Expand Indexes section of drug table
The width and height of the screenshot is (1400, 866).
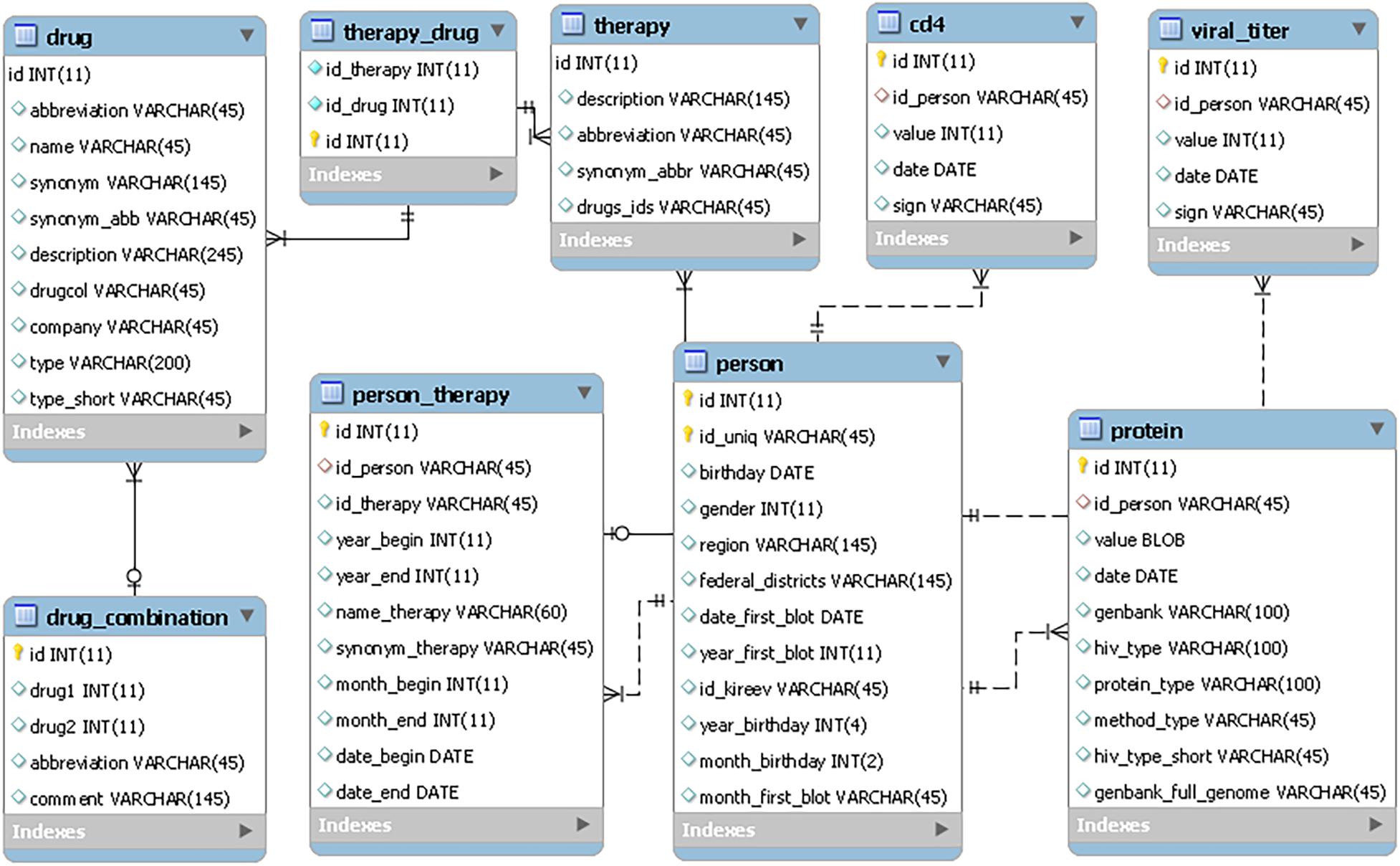pos(246,431)
